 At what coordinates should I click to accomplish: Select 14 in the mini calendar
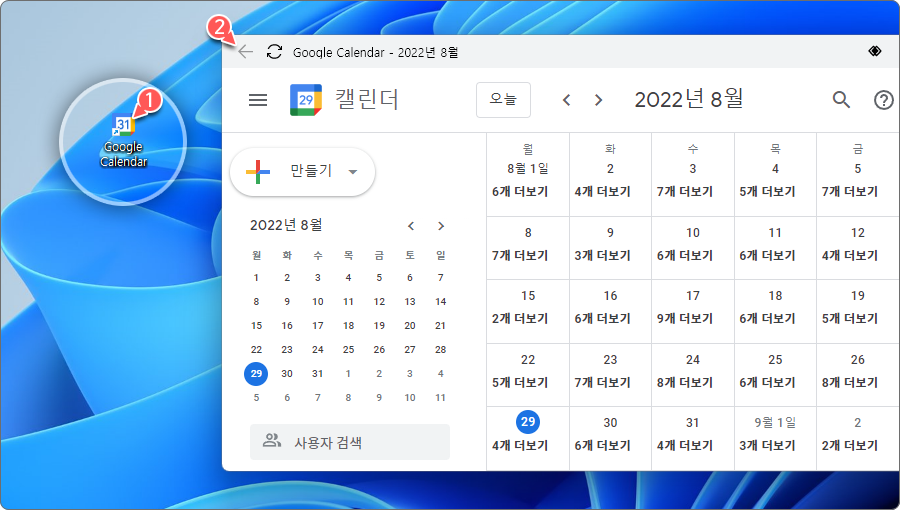[440, 301]
